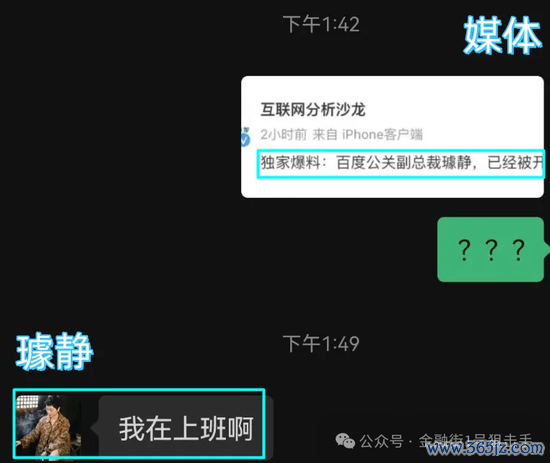Click the blue 璩静 caption label
Image resolution: width=550 pixels, height=463 pixels.
pos(54,351)
